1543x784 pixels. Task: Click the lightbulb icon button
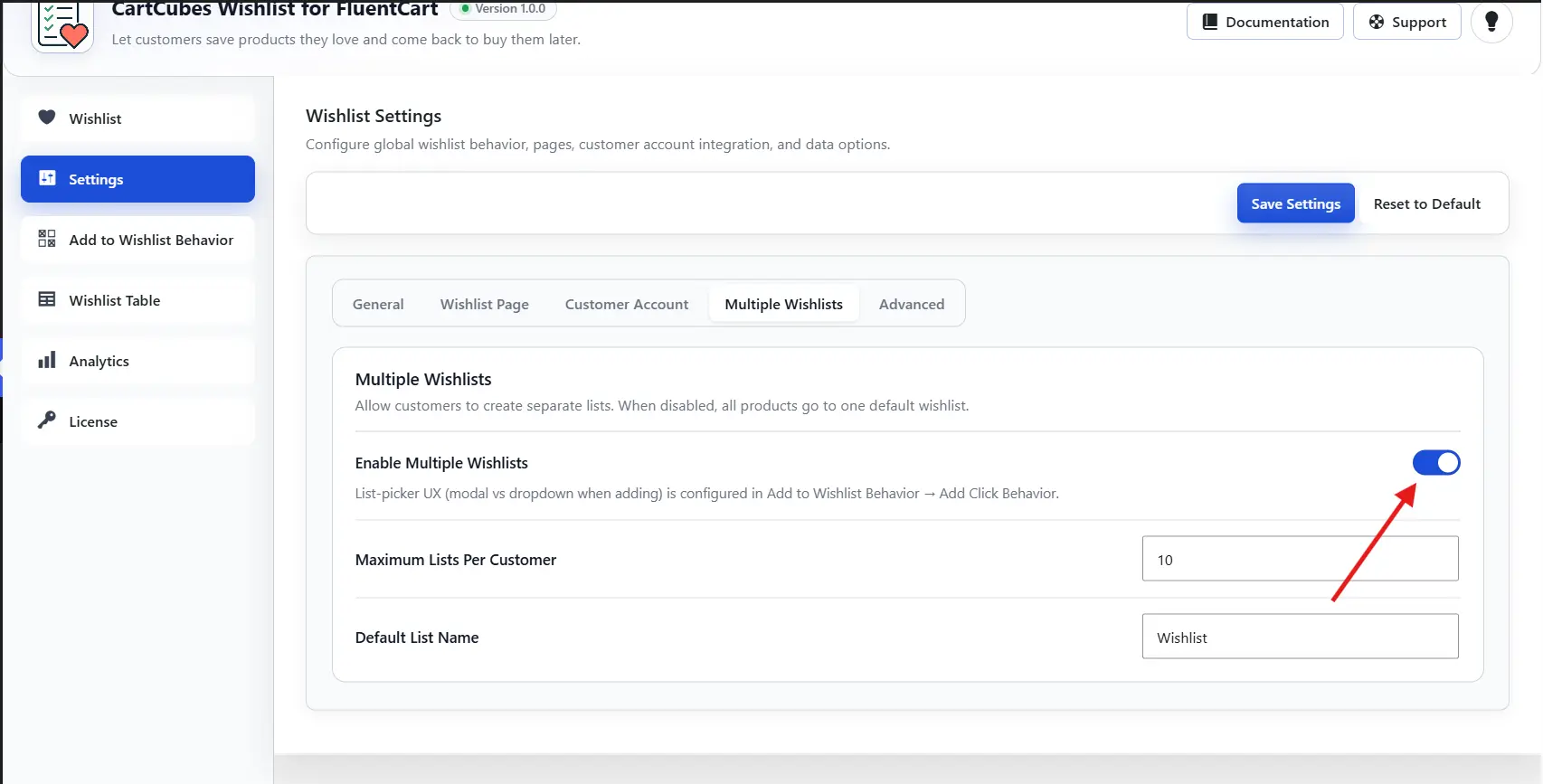coord(1491,22)
